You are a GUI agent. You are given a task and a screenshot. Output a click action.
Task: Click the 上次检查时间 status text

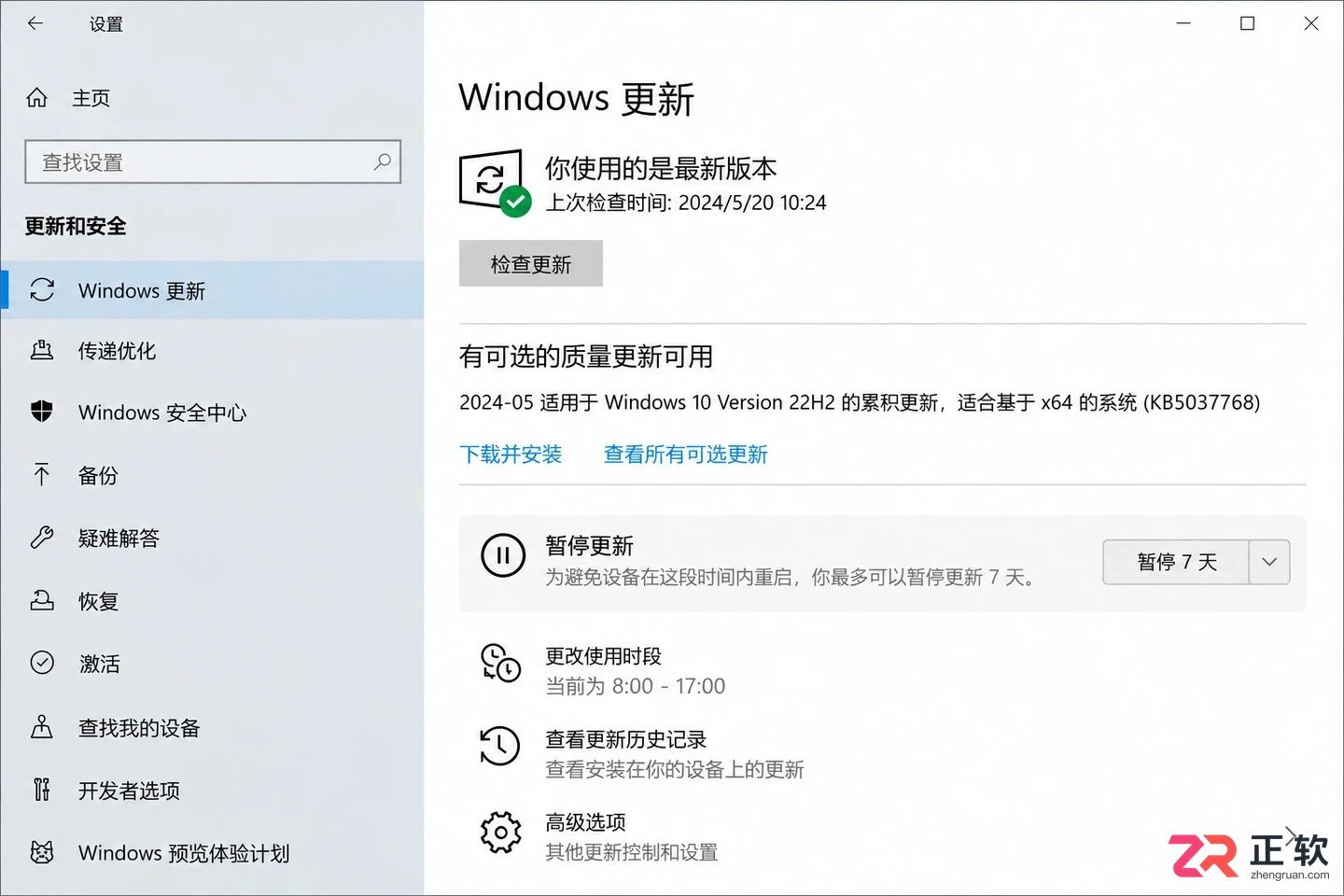pyautogui.click(x=686, y=203)
